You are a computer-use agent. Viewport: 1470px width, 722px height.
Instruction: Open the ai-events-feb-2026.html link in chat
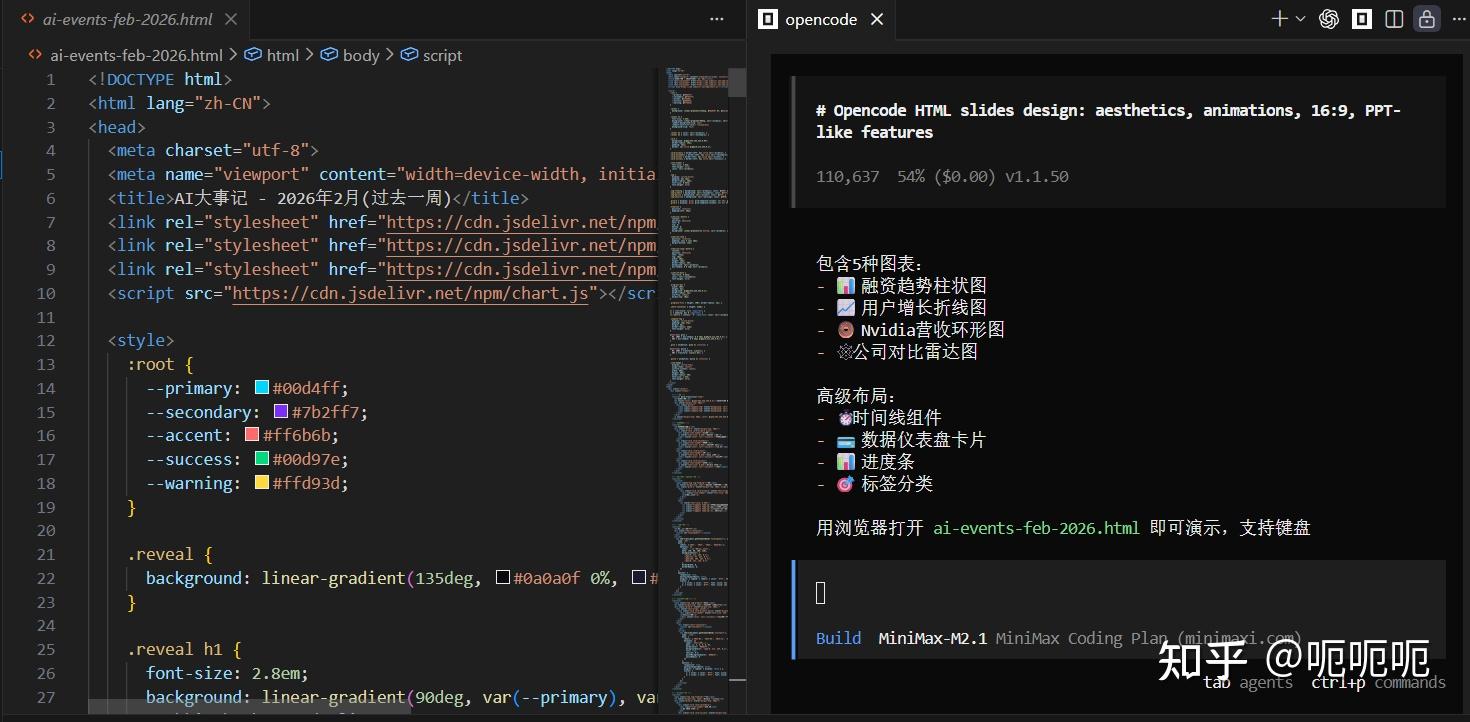1036,528
